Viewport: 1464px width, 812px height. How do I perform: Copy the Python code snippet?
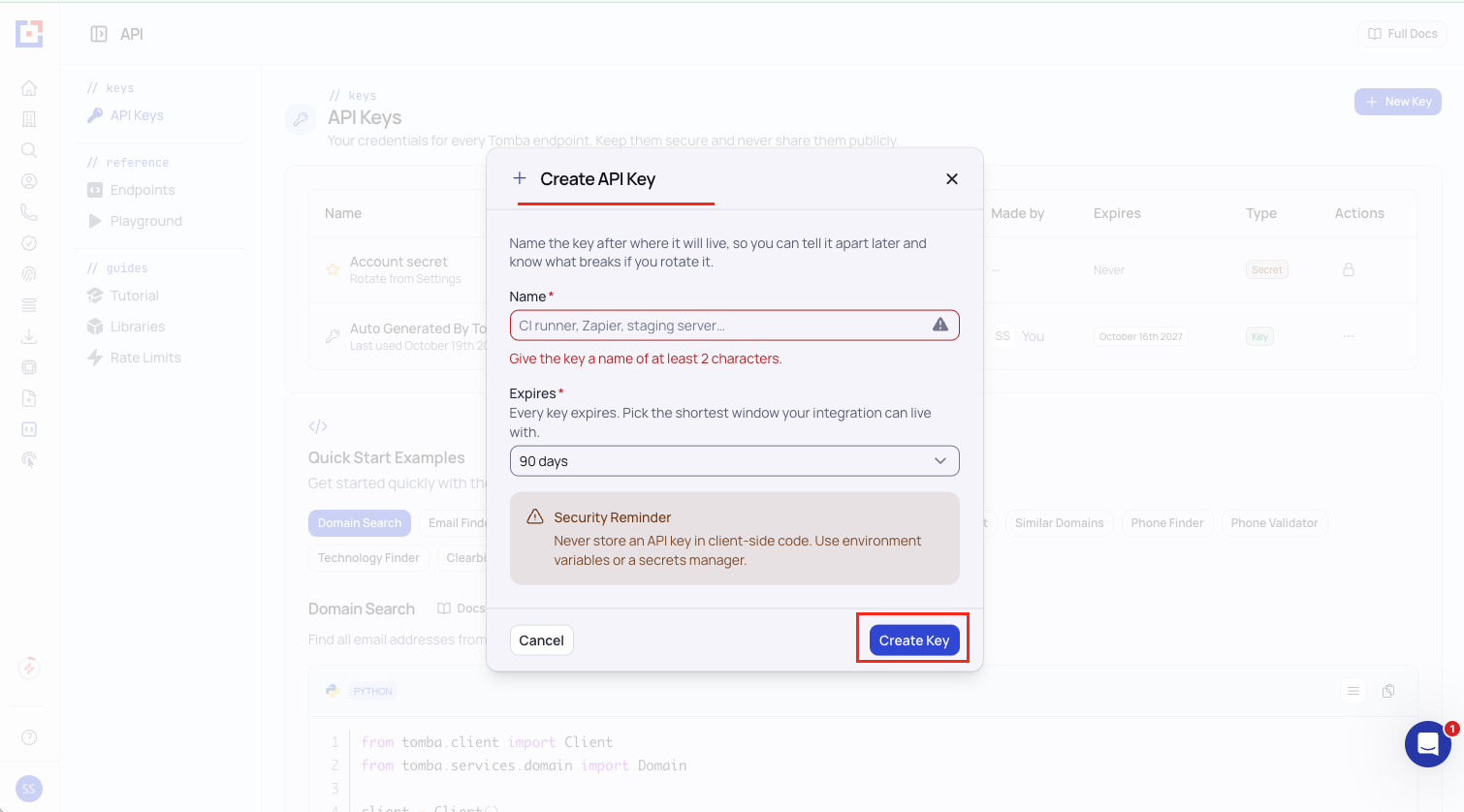tap(1388, 691)
